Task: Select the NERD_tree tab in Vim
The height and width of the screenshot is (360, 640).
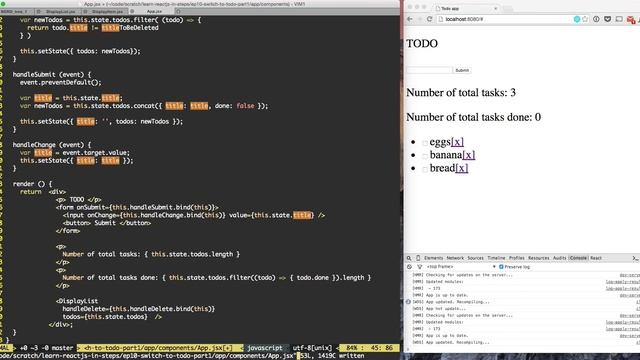Action: pyautogui.click(x=16, y=11)
